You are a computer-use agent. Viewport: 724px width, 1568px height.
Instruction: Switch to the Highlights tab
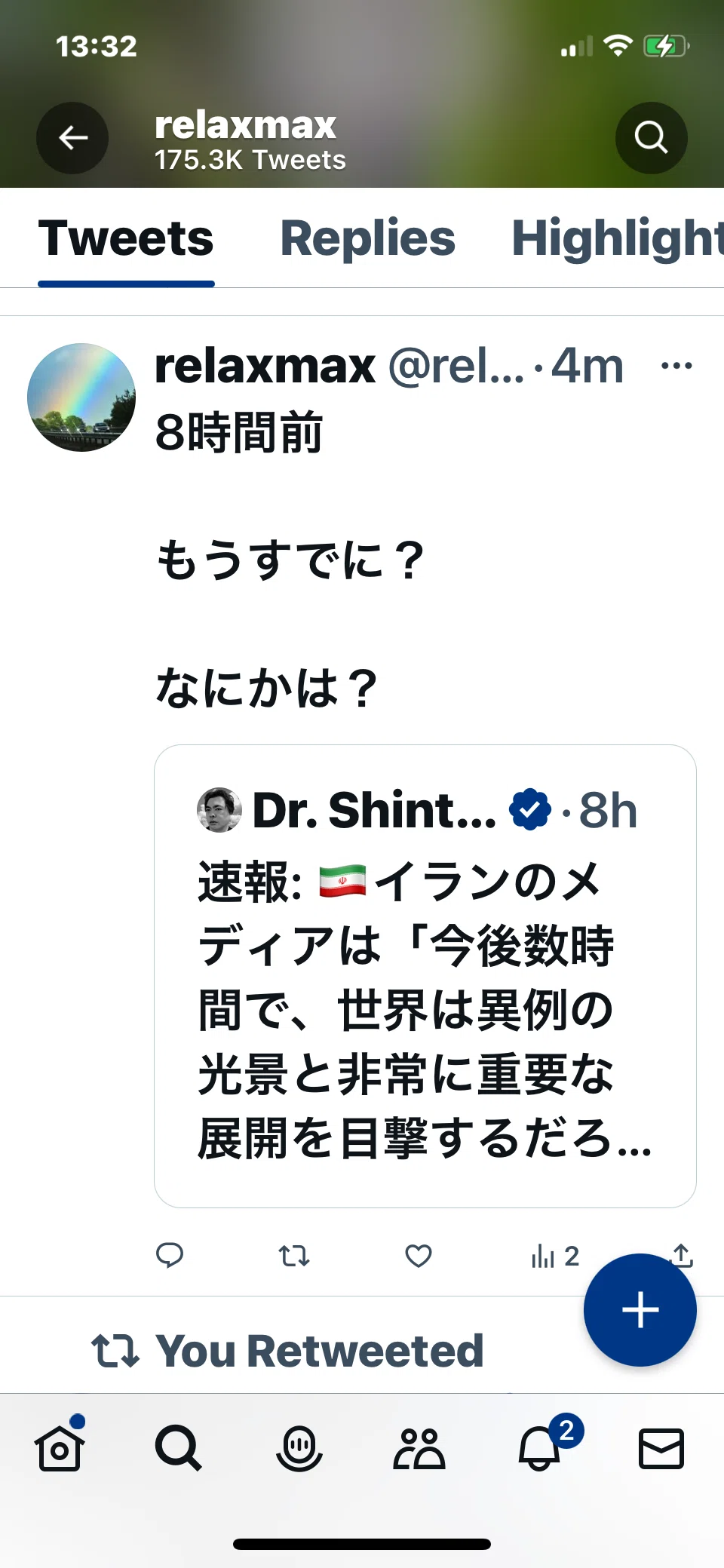(618, 238)
